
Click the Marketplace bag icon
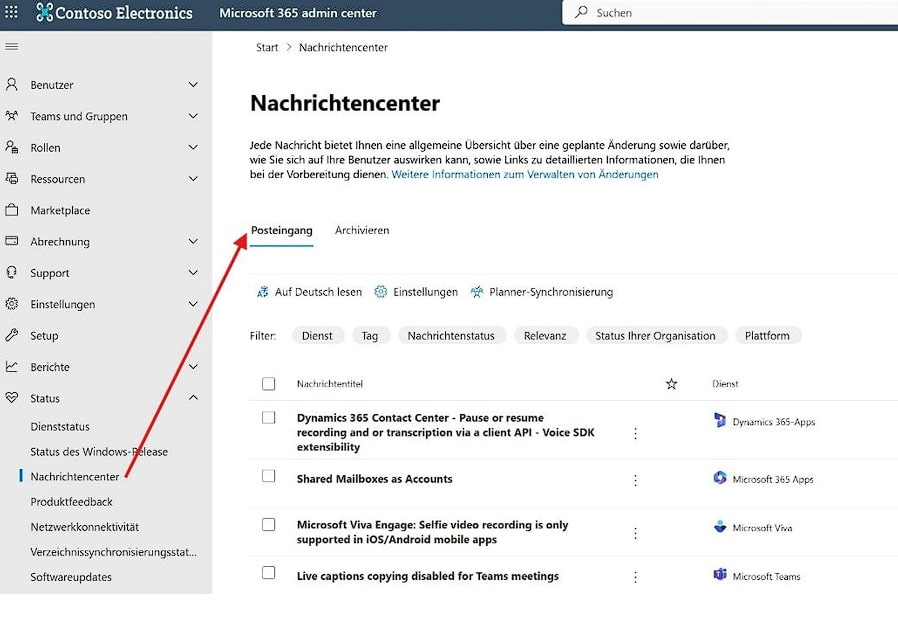tap(11, 210)
